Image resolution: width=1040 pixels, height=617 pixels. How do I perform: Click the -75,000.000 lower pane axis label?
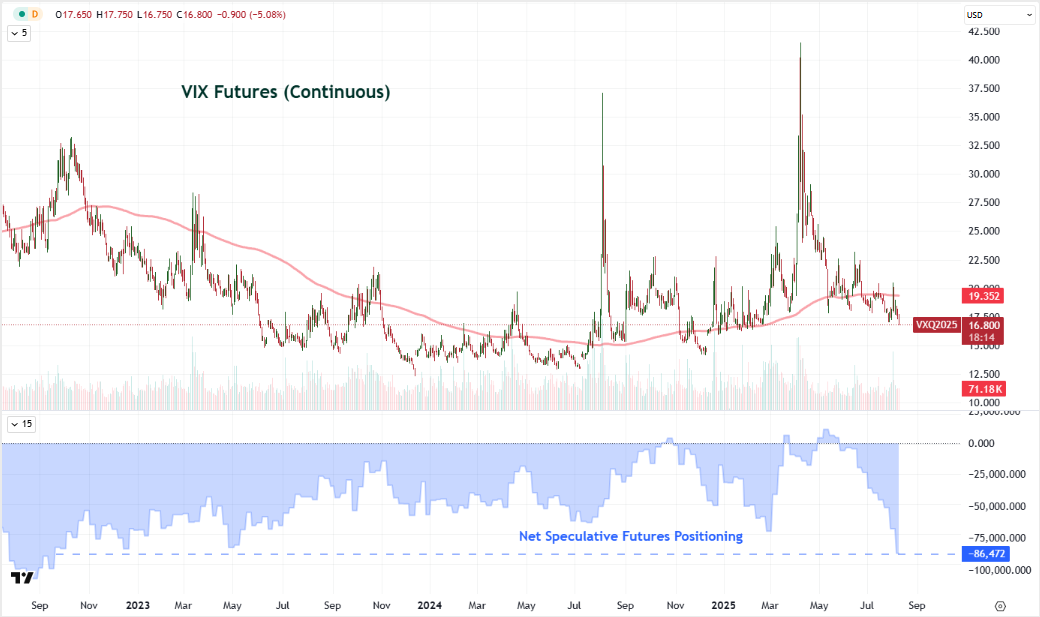[998, 538]
